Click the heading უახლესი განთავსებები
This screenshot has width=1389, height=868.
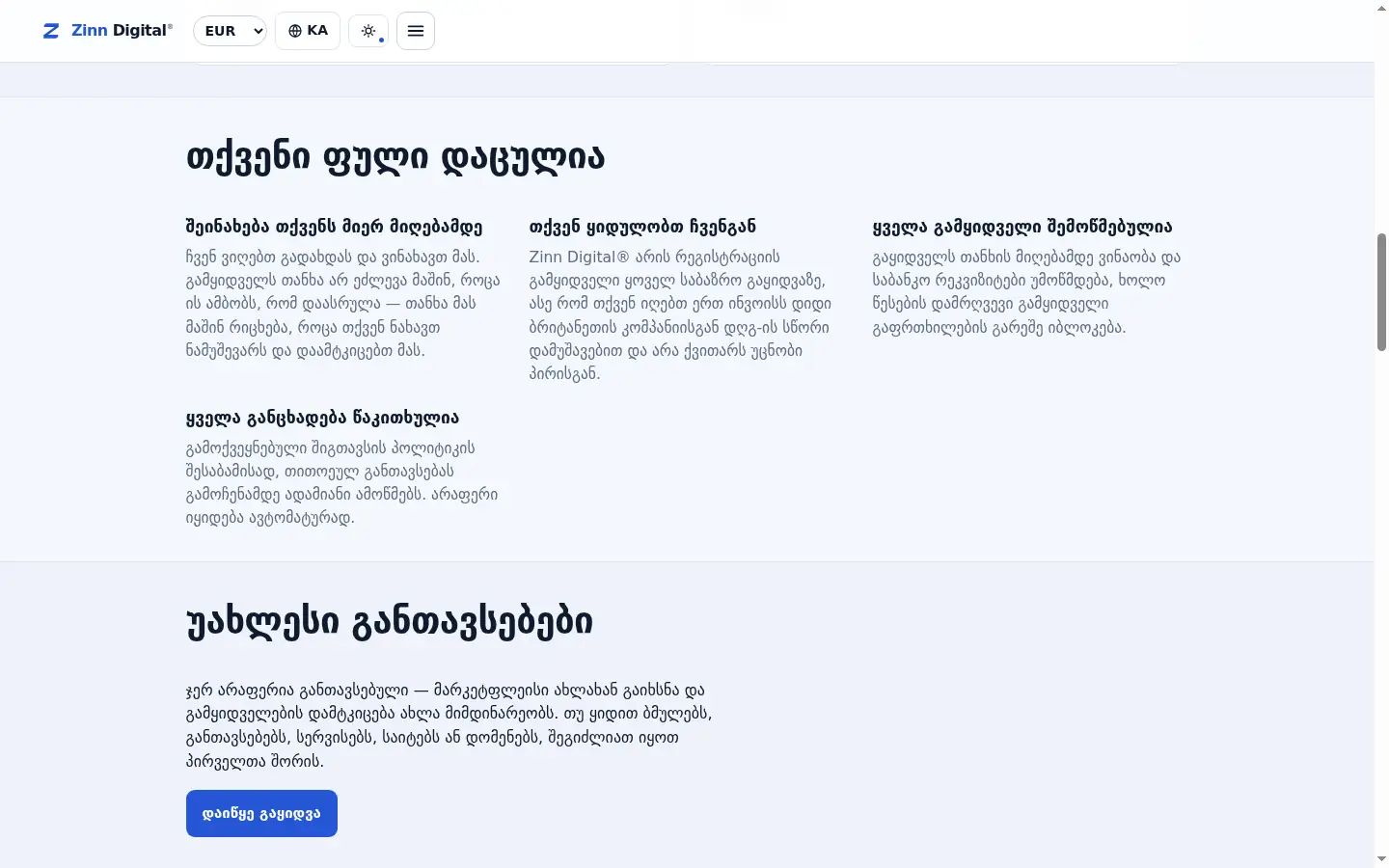pos(390,622)
